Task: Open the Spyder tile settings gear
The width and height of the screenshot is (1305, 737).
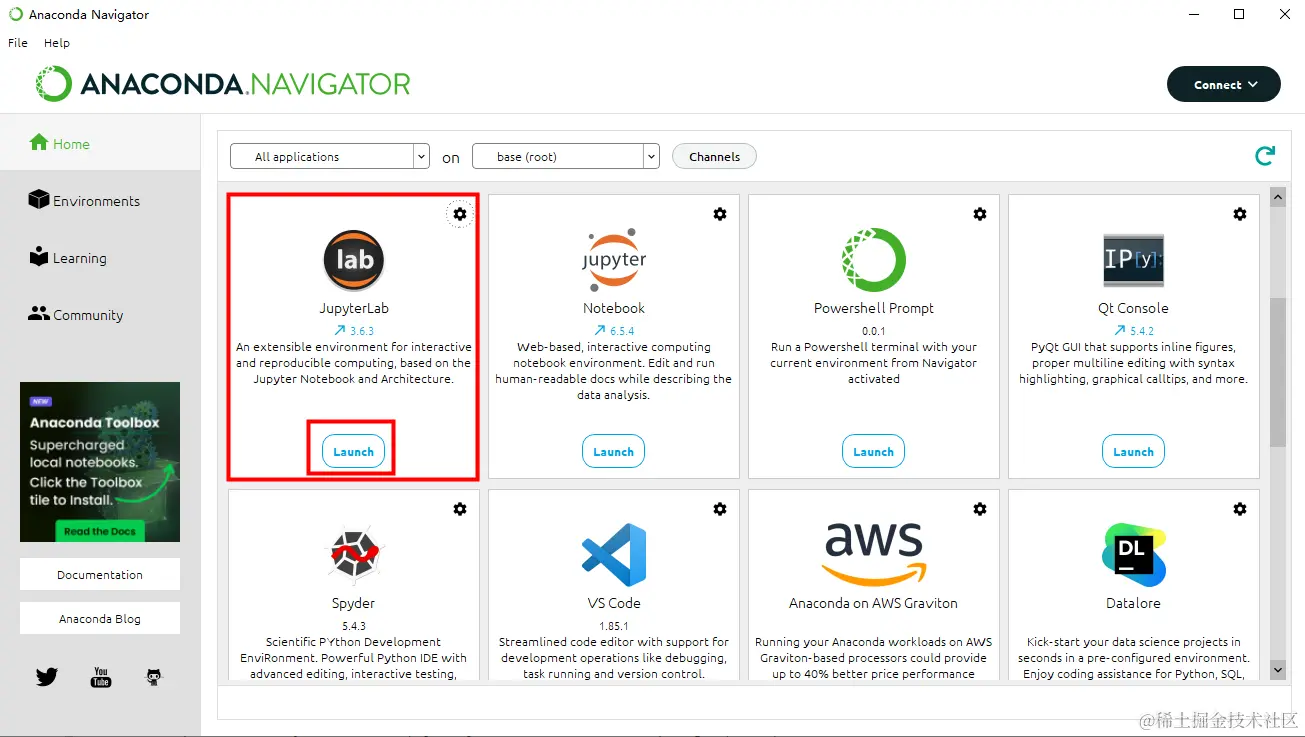Action: pos(459,509)
